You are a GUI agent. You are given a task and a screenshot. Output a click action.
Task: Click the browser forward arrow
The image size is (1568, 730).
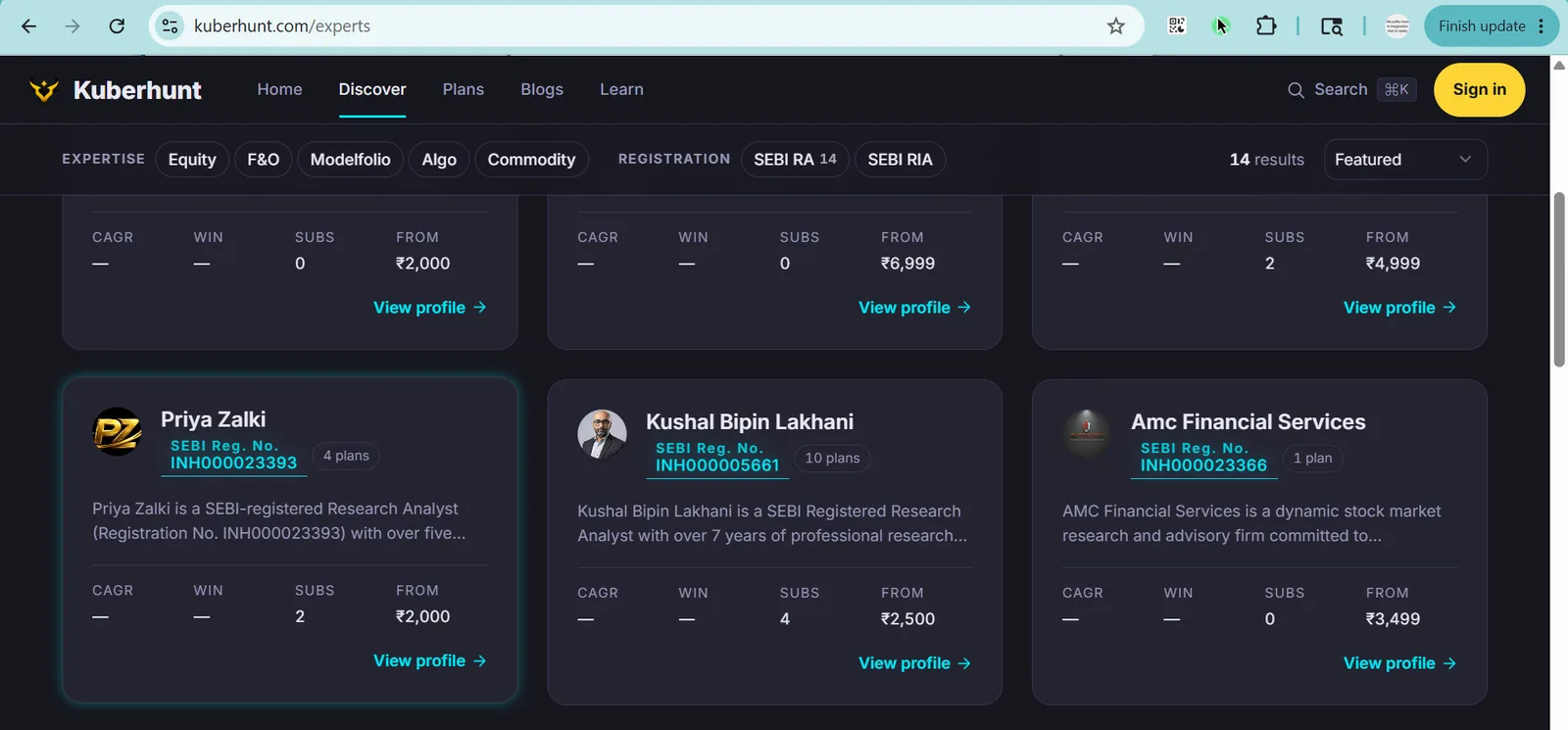(73, 26)
